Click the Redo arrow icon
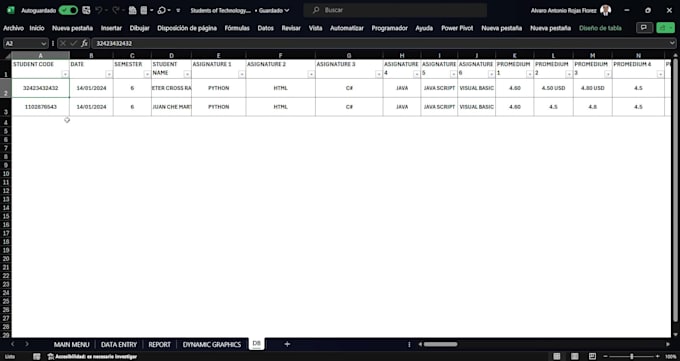Viewport: 680px width, 361px height. point(115,10)
